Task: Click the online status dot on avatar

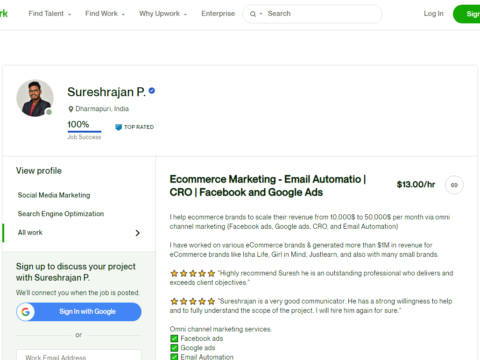Action: pos(49,112)
